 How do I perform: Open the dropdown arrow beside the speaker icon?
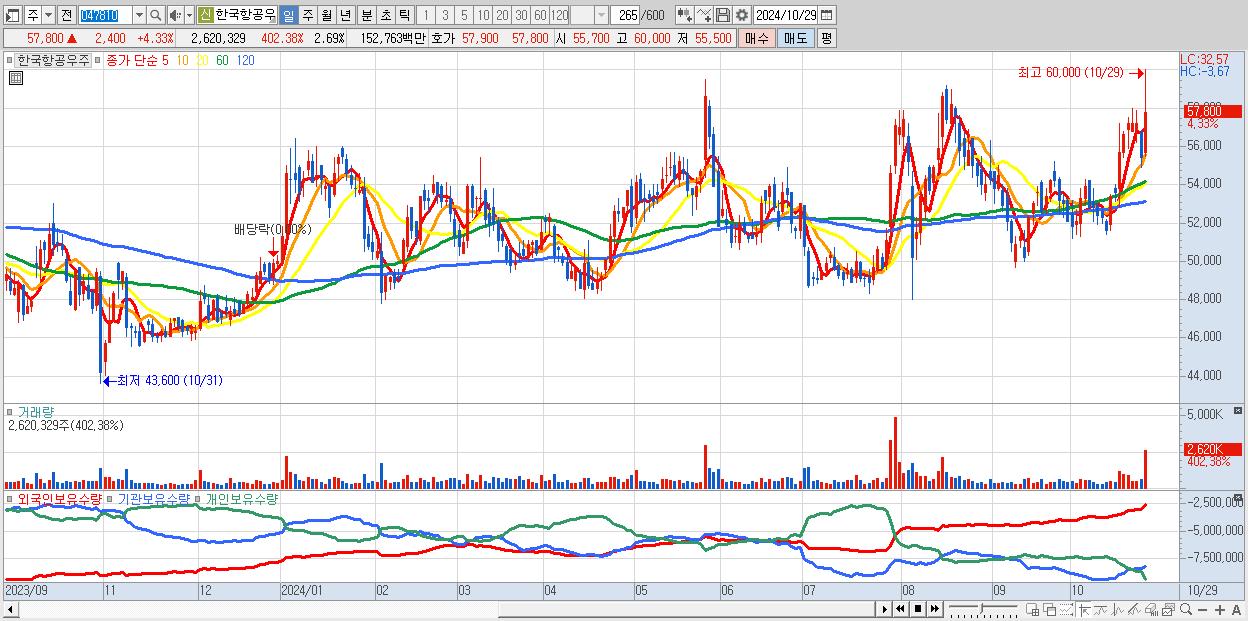click(x=189, y=15)
